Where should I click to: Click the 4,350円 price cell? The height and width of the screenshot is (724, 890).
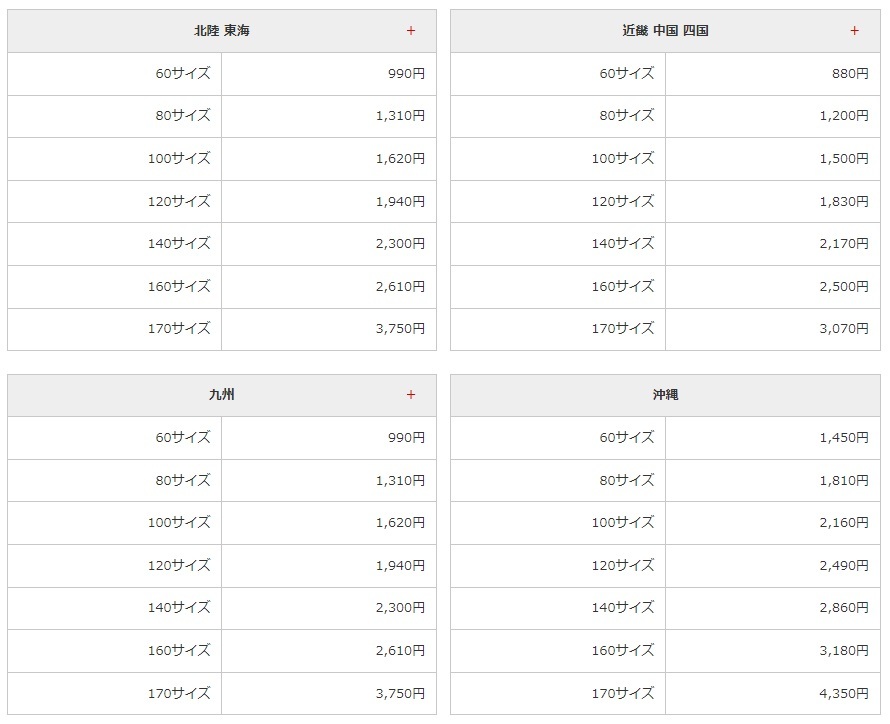(844, 692)
